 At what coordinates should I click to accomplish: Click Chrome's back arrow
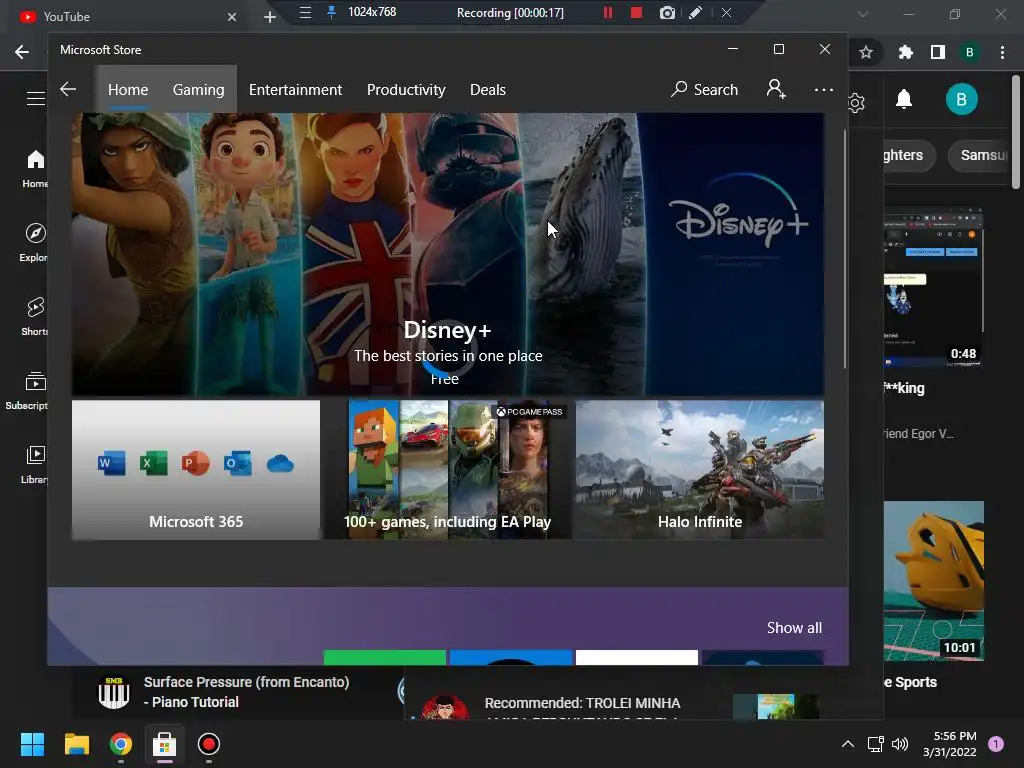[x=22, y=52]
